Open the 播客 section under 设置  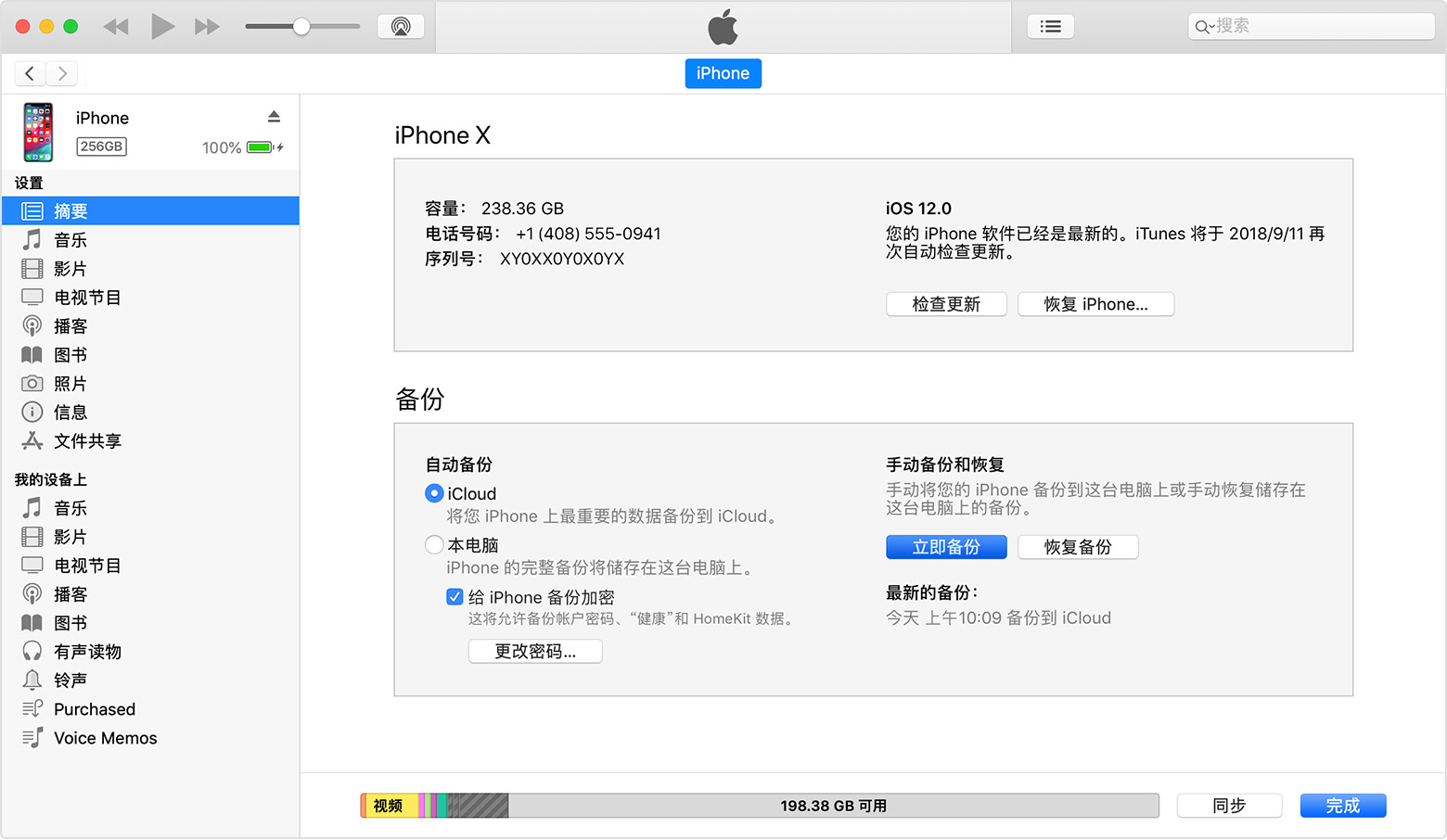72,325
